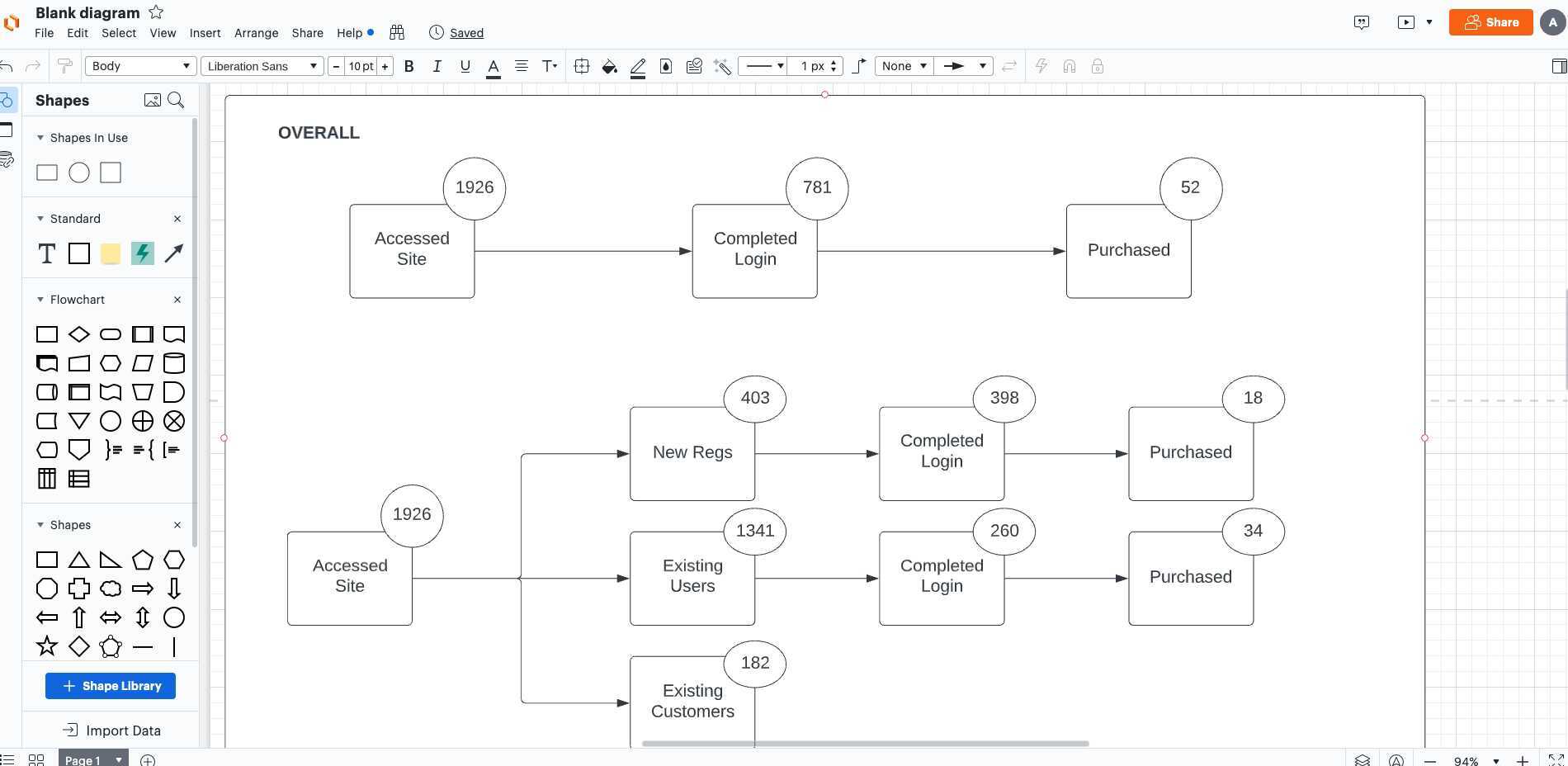Click the Magic Wand styling icon

722,66
